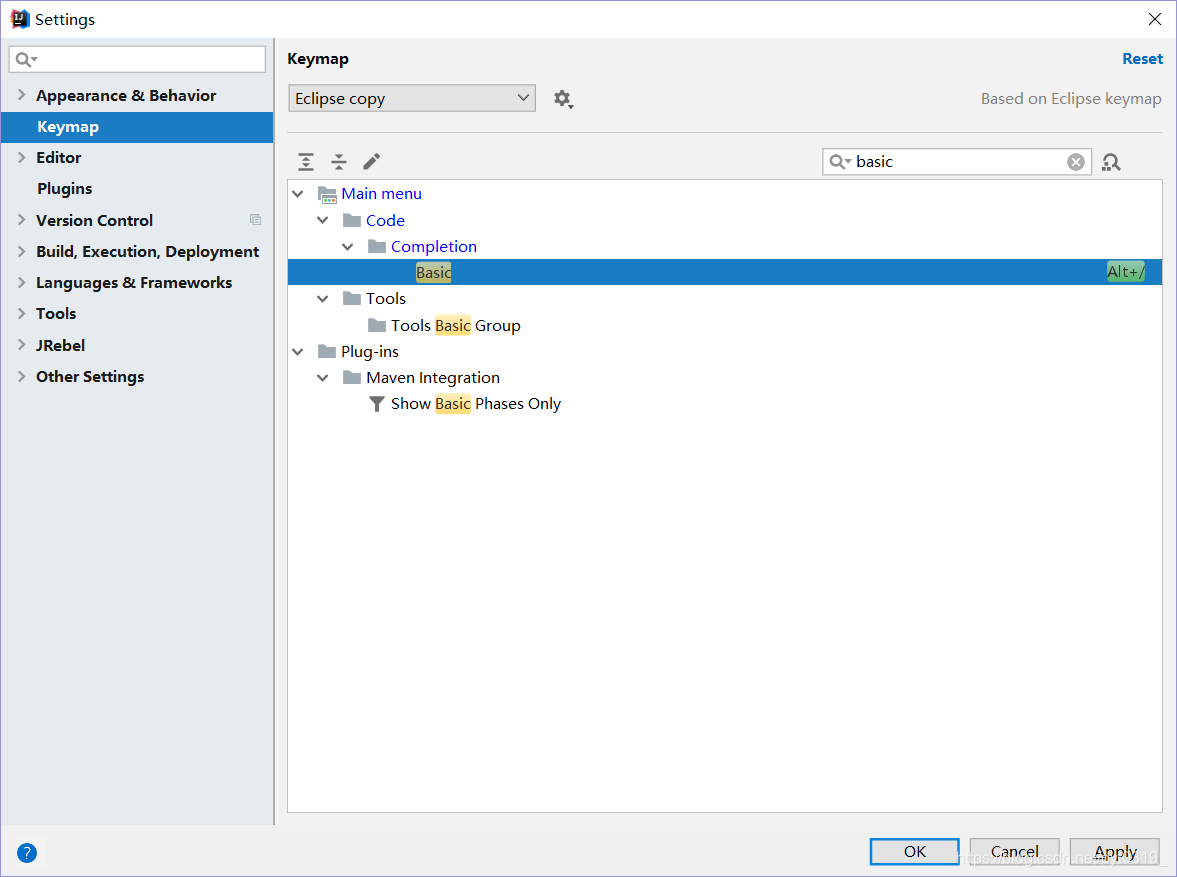Expand the sidebar Tools settings chevron
Image resolution: width=1177 pixels, height=877 pixels.
pyautogui.click(x=22, y=313)
